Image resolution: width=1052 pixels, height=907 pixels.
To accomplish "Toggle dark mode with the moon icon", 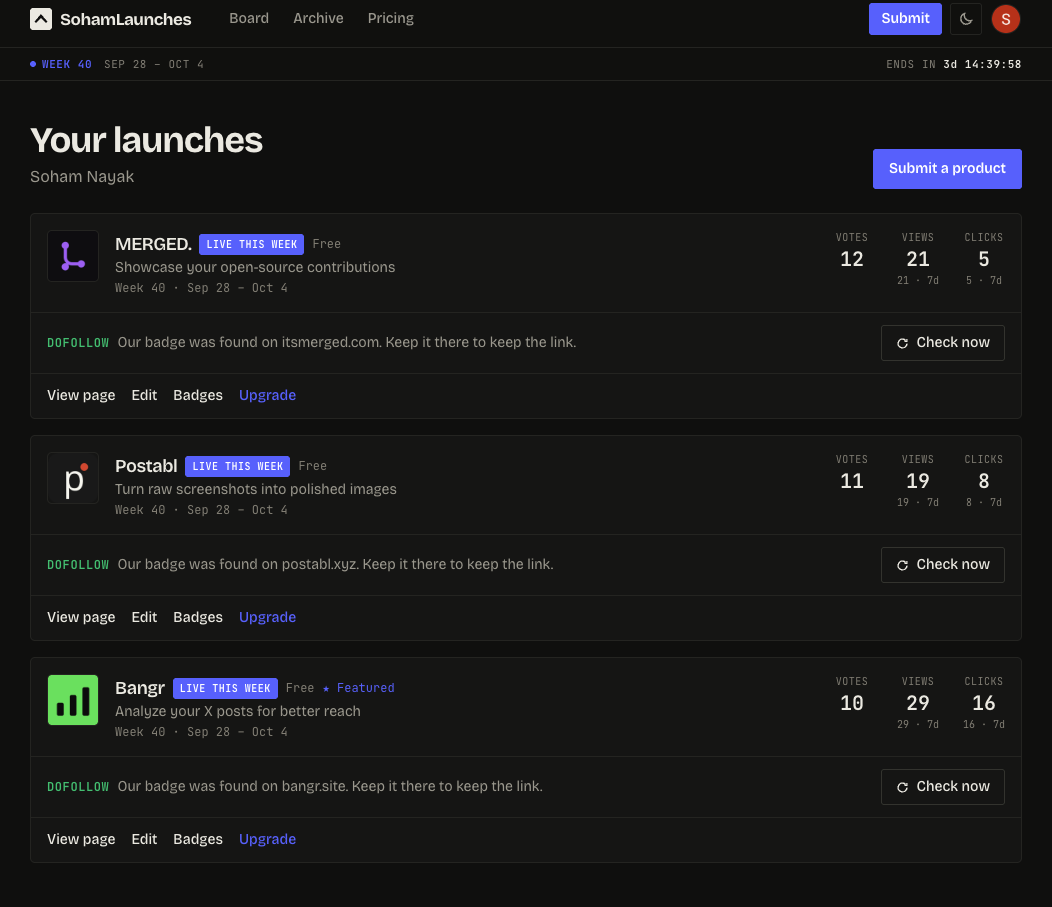I will 966,19.
